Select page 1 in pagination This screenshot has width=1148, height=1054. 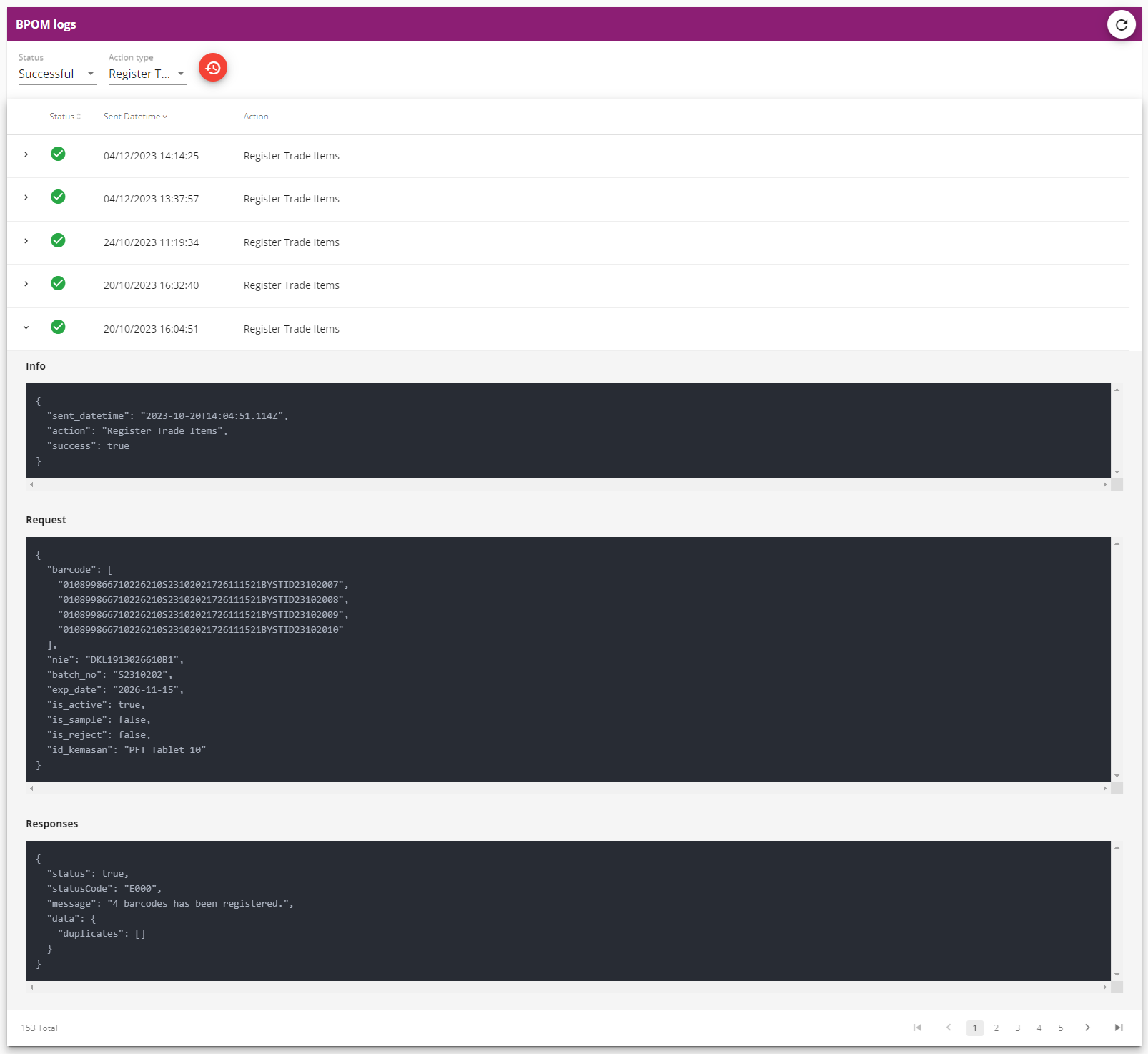[x=975, y=1028]
